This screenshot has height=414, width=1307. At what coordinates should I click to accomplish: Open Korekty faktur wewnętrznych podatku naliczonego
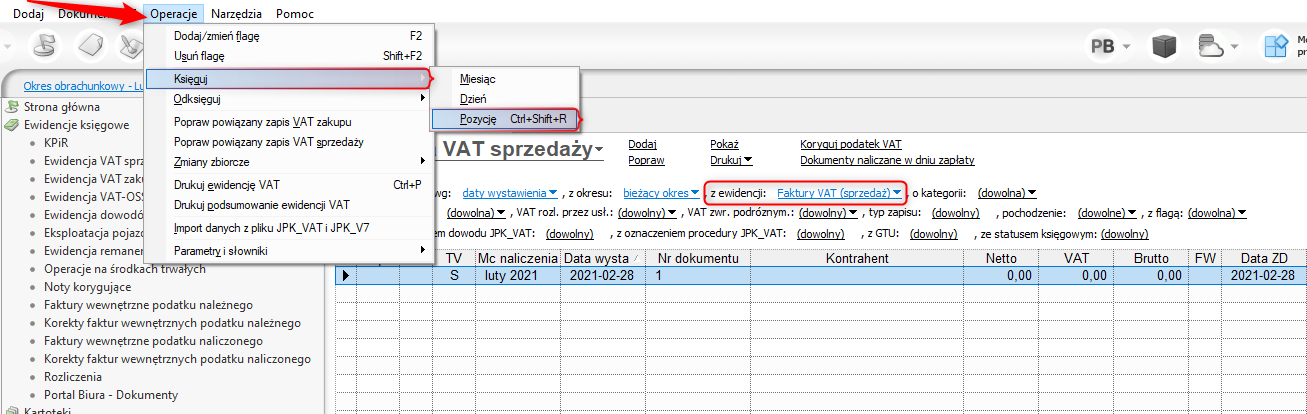coord(175,359)
